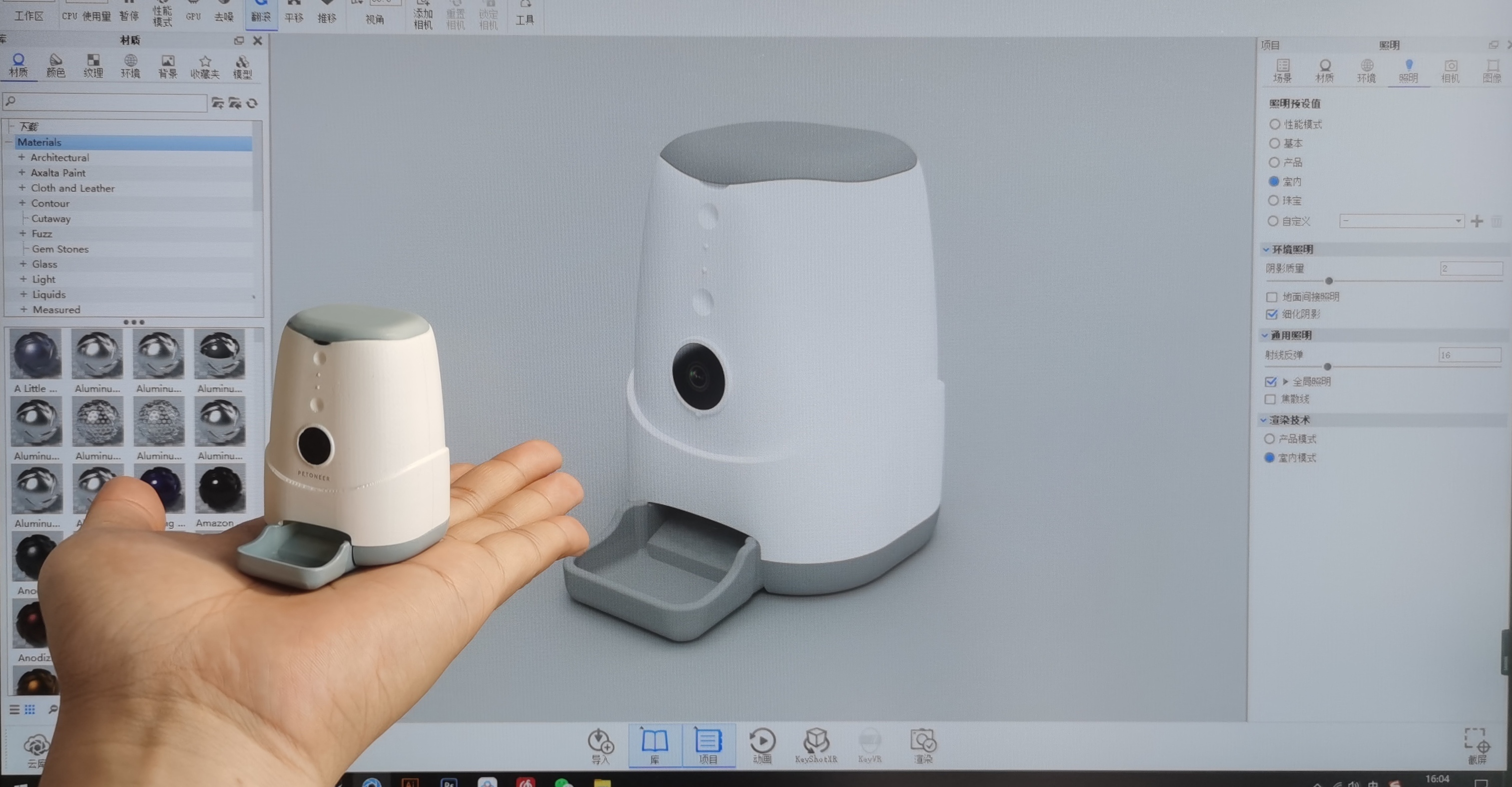1512x787 pixels.
Task: Expand the Cloth and Leather folder
Action: click(x=21, y=188)
